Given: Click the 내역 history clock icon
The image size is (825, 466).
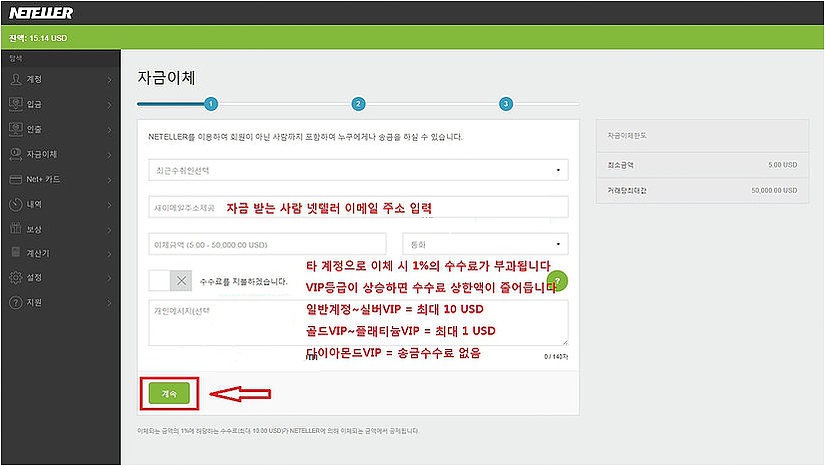Looking at the screenshot, I should tap(16, 204).
